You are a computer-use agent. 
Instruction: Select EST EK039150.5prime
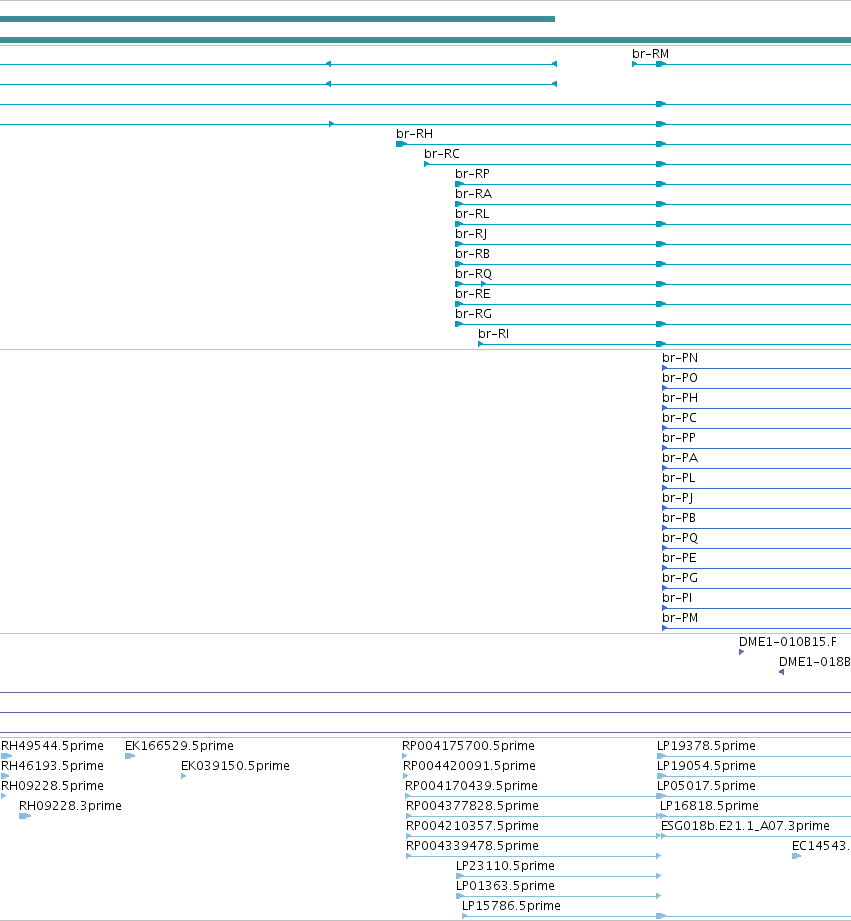(x=235, y=765)
